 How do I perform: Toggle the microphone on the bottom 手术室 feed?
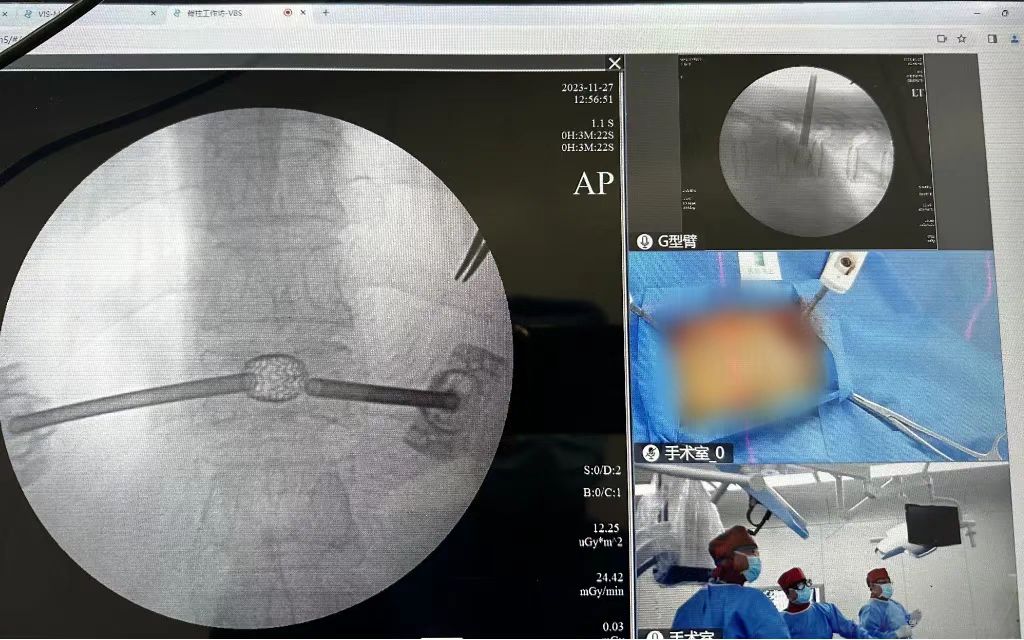click(653, 635)
